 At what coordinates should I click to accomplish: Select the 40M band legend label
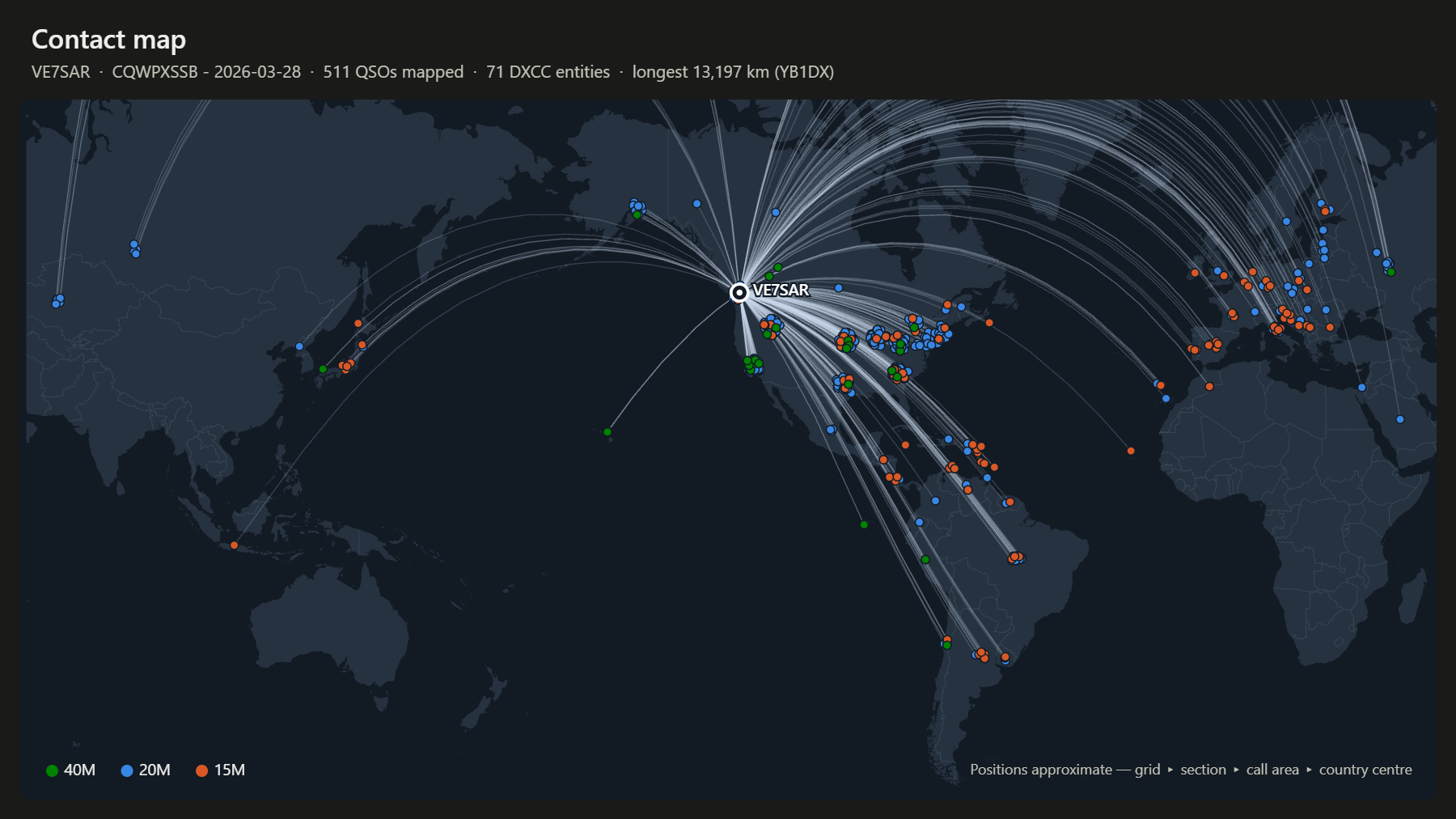point(79,770)
